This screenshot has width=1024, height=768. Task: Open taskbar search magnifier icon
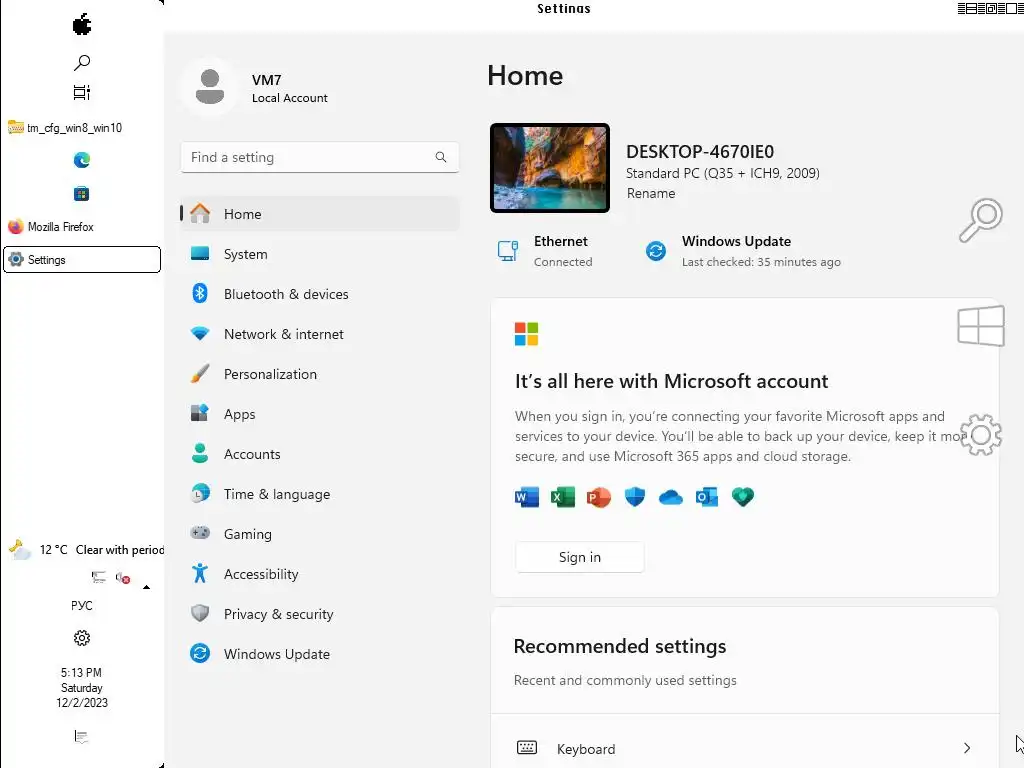[x=82, y=63]
